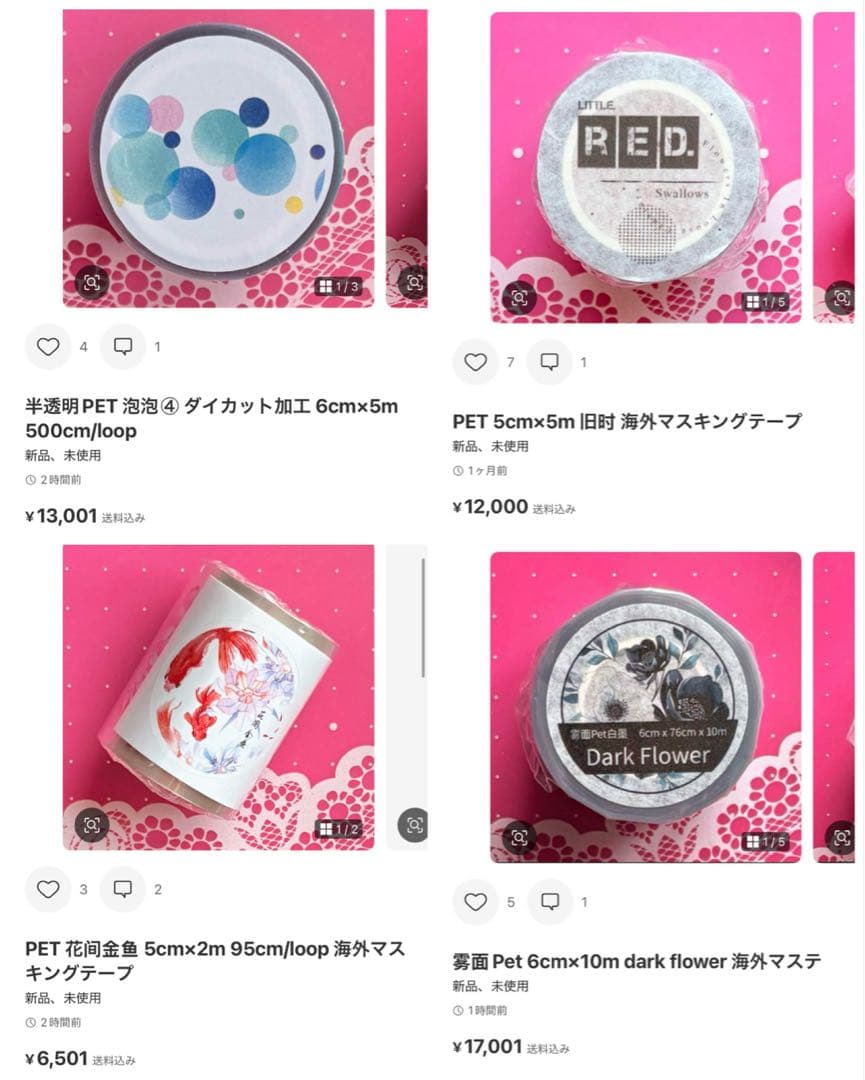View the Dark Flower tape product photo

[645, 707]
